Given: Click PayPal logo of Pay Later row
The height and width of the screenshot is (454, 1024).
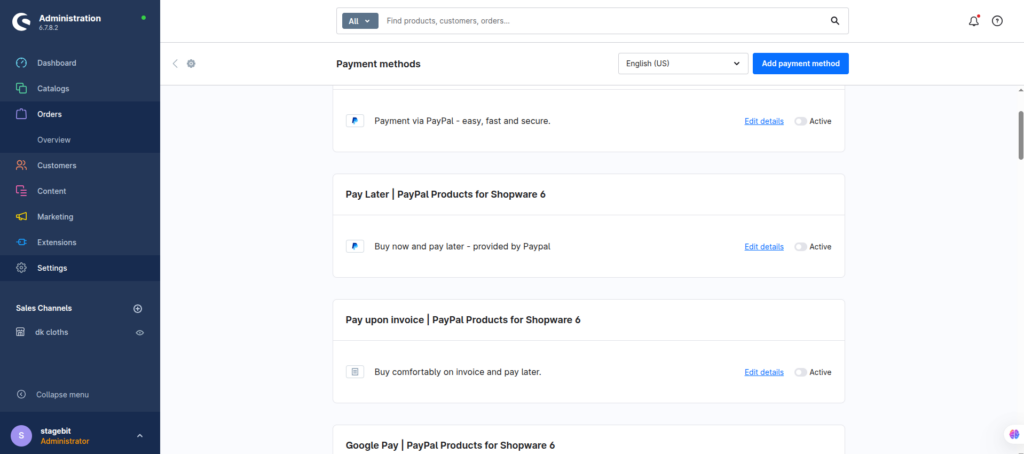Looking at the screenshot, I should (x=355, y=246).
